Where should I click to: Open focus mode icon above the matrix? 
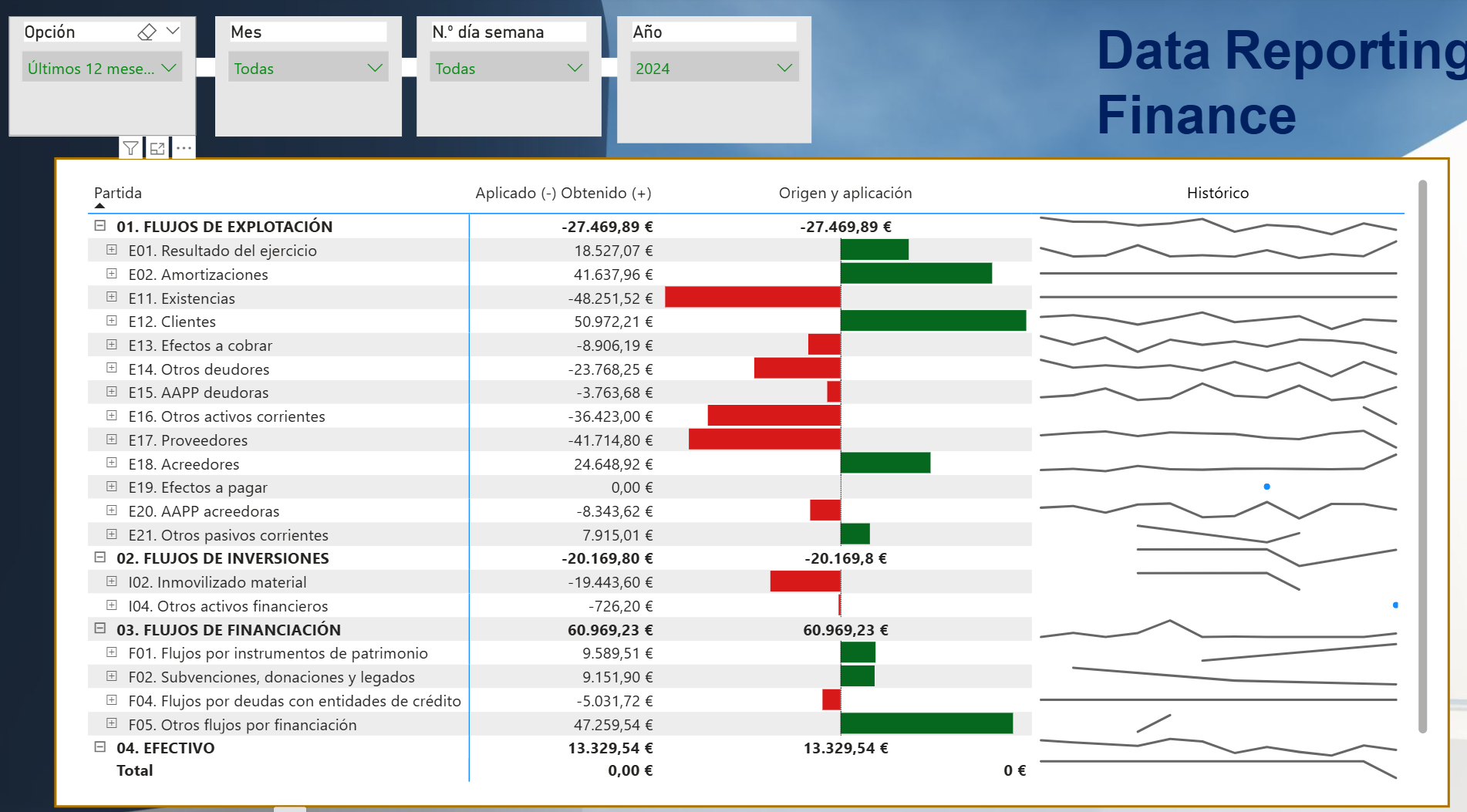pyautogui.click(x=157, y=148)
